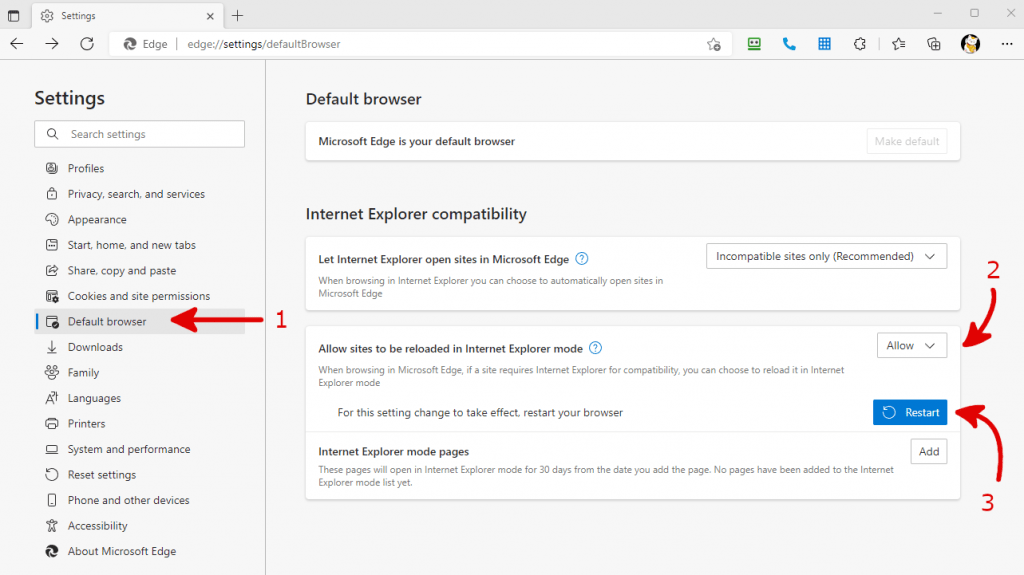The image size is (1024, 575).
Task: Click the green screen extension icon
Action: click(754, 44)
